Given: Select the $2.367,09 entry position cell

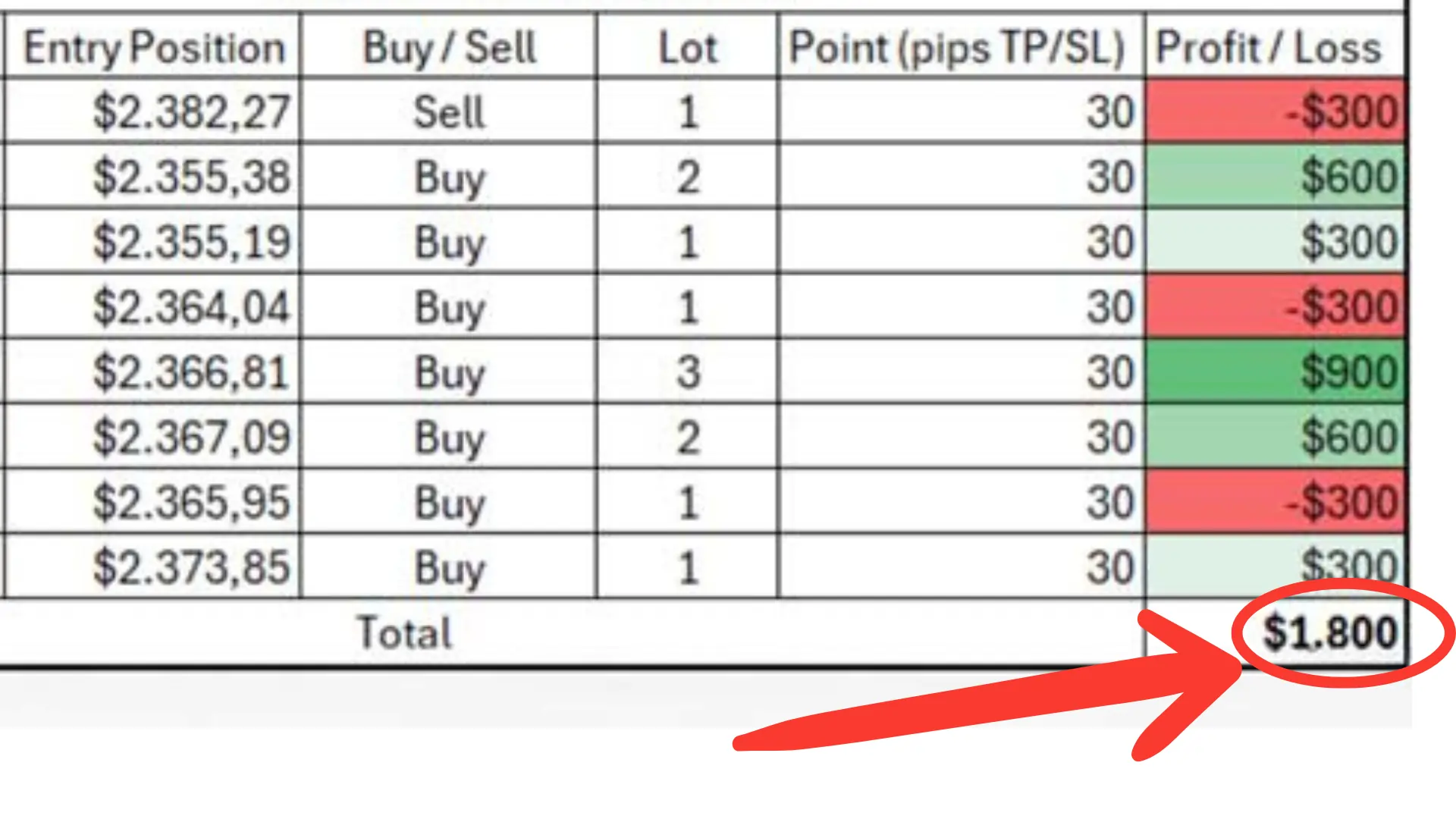Looking at the screenshot, I should [152, 437].
